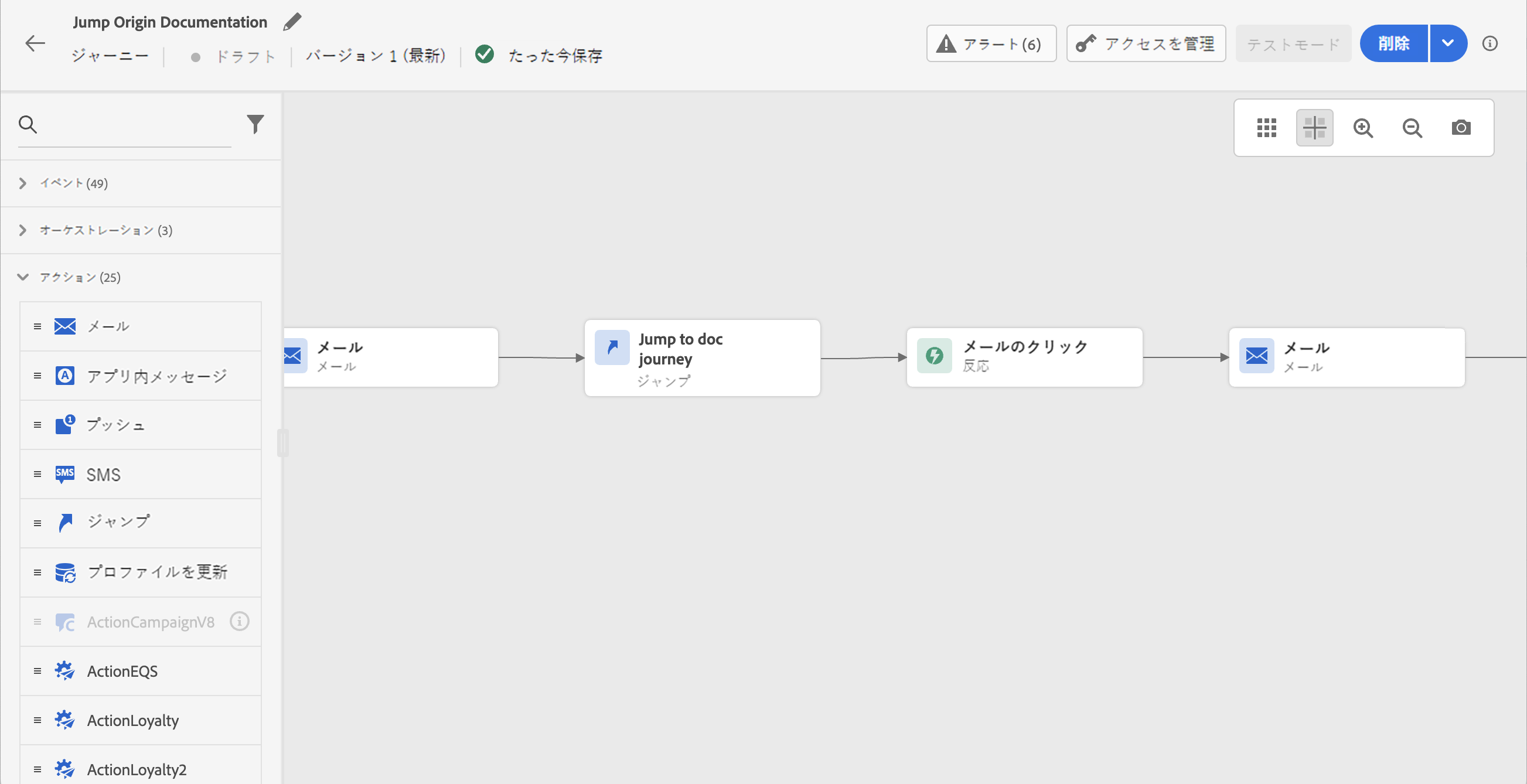Screen dimensions: 1527x784
Task: Click ActionCampaignV8 info icon
Action: (240, 621)
